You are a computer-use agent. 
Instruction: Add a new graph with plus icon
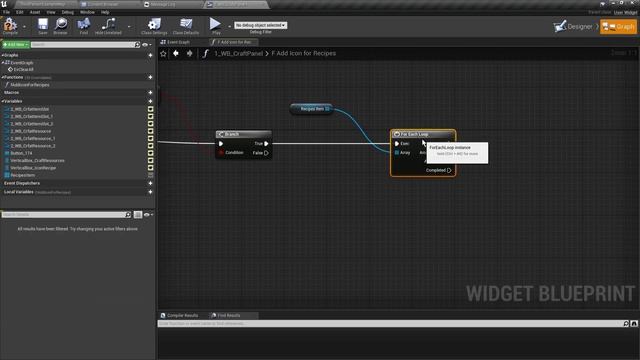pos(150,55)
